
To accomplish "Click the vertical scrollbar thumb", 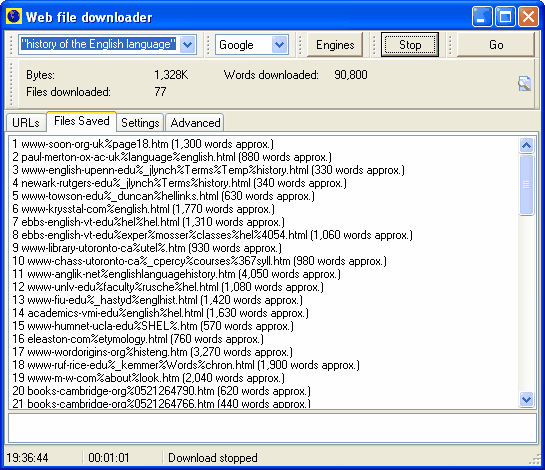I will coord(526,185).
